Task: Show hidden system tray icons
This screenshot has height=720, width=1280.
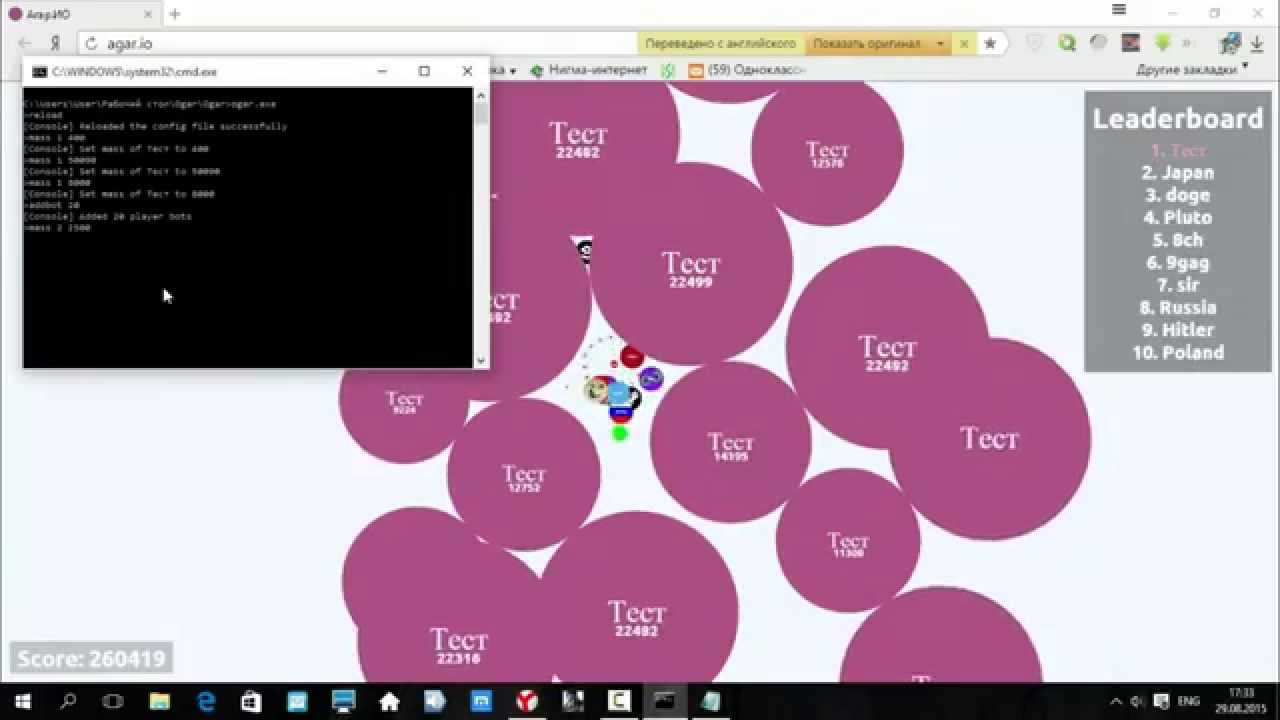Action: pos(1116,701)
